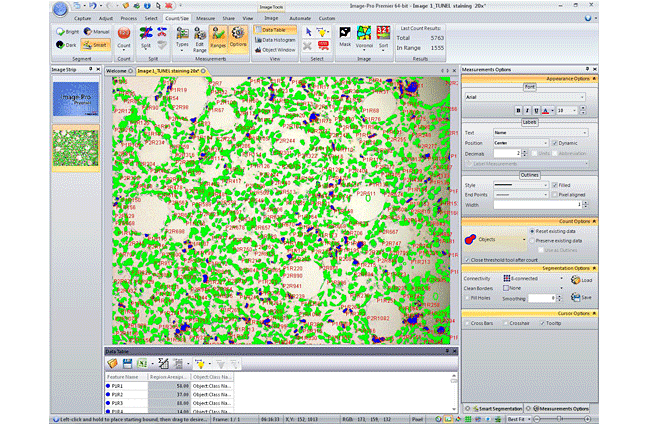Pick the arrow selection tool
The width and height of the screenshot is (647, 425).
click(308, 32)
